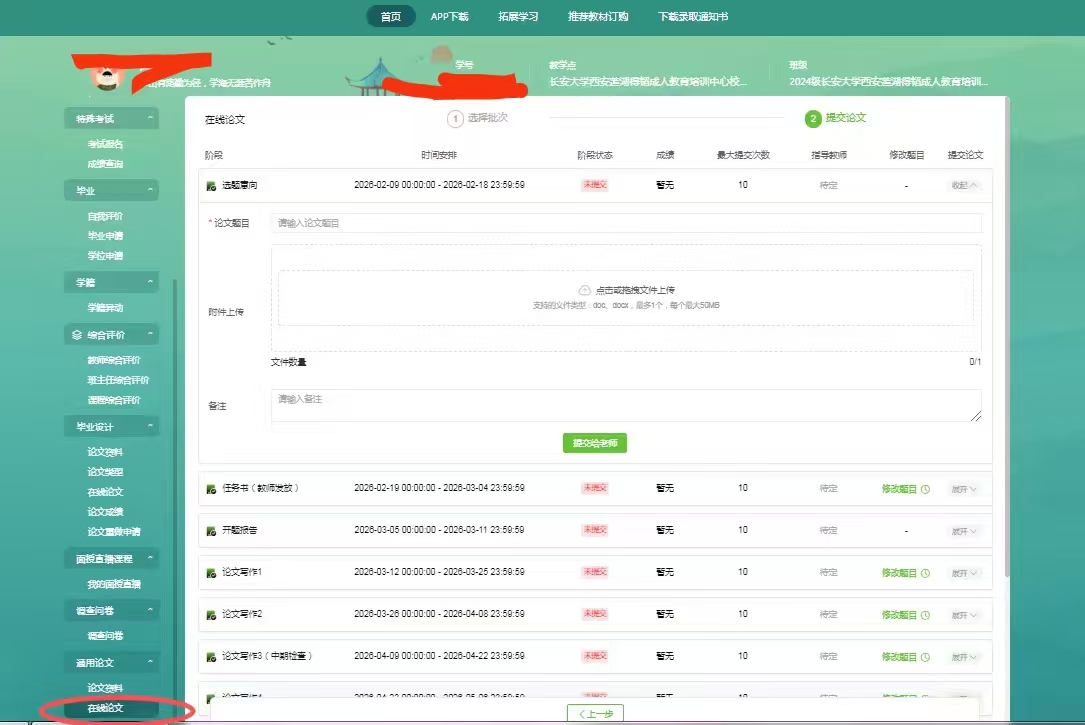Viewport: 1085px width, 725px height.
Task: Open 推荐教材订购 in the top navigation
Action: point(598,17)
